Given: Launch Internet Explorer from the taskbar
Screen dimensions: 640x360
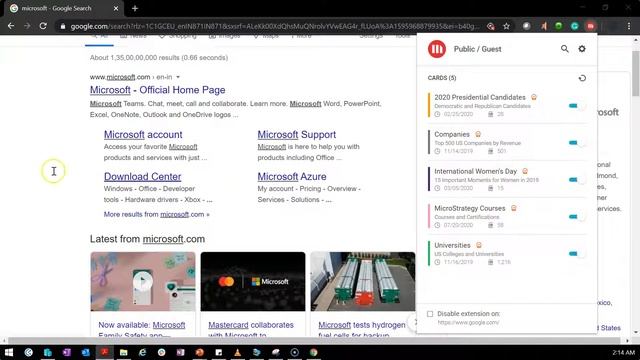Looking at the screenshot, I should pyautogui.click(x=142, y=352).
